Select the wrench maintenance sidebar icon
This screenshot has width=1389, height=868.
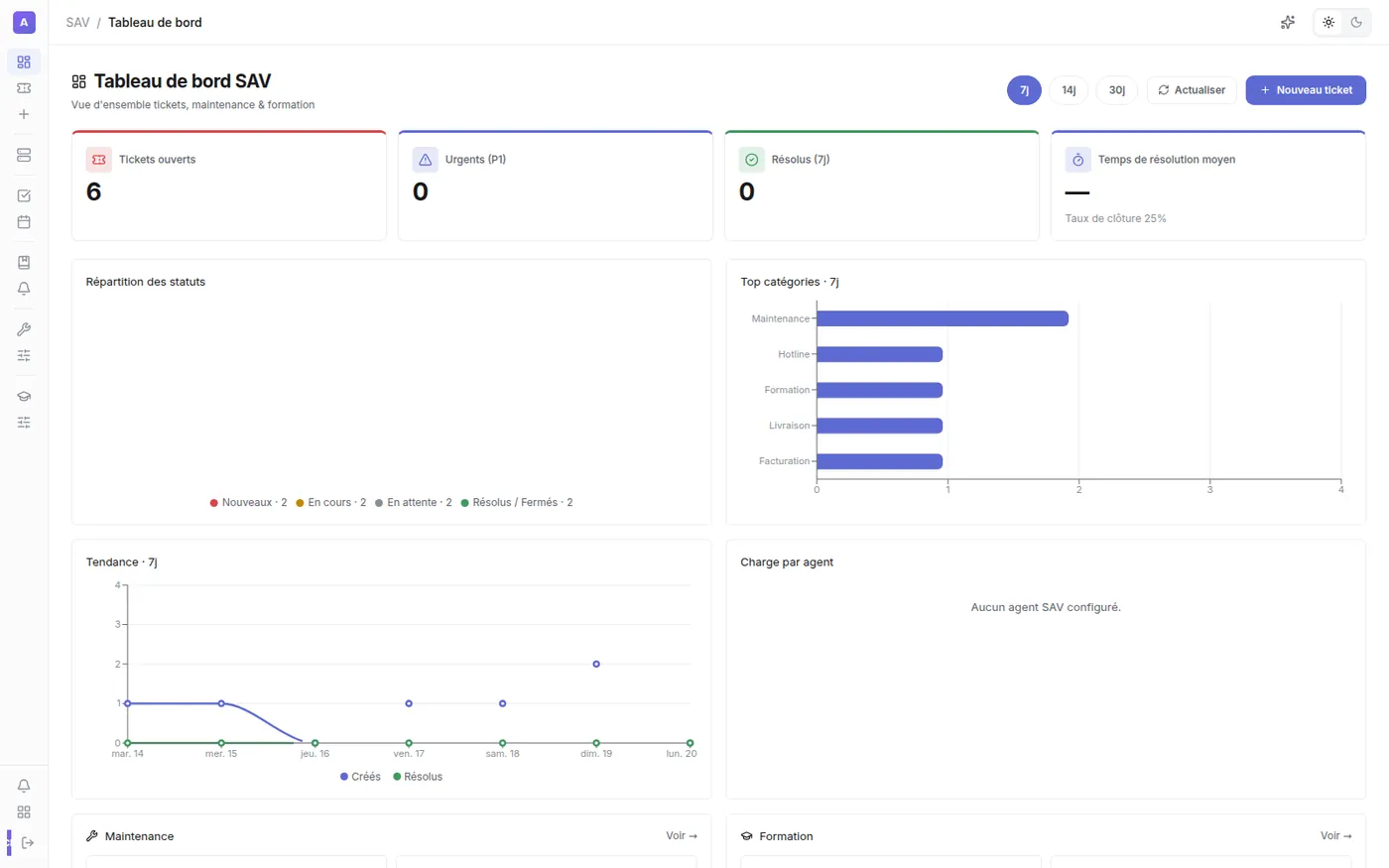click(24, 329)
